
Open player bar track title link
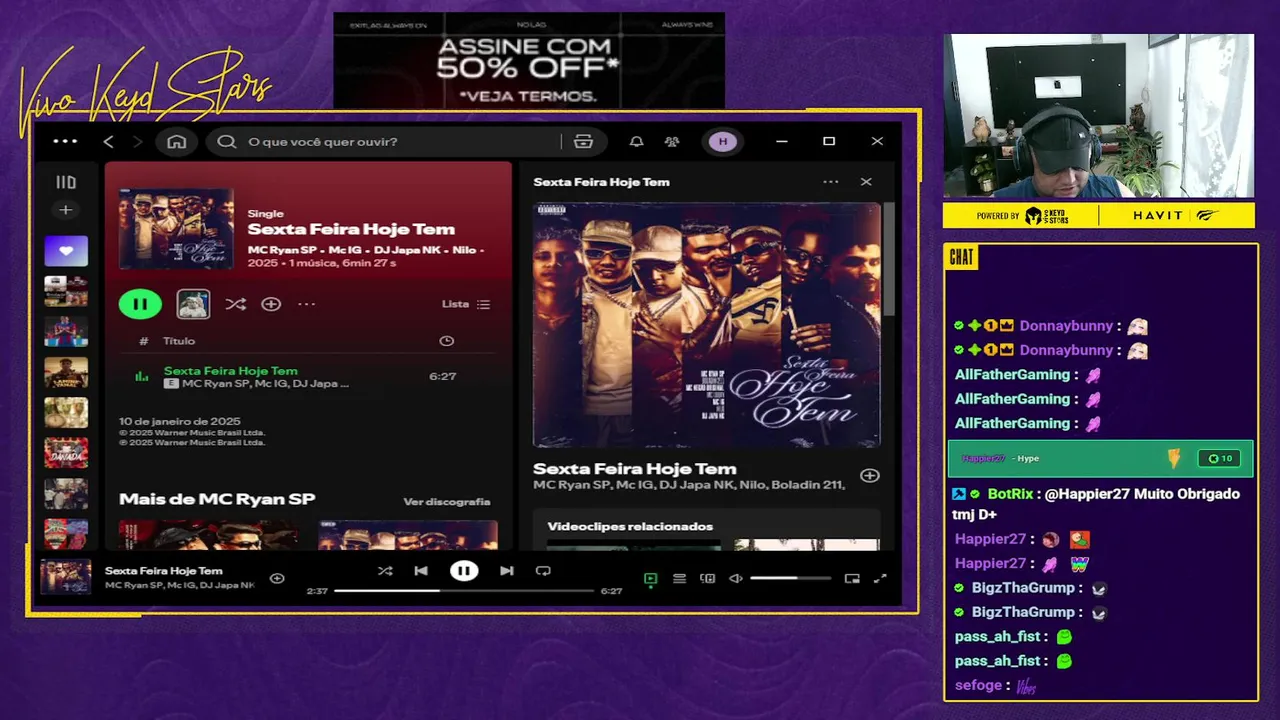click(x=164, y=571)
